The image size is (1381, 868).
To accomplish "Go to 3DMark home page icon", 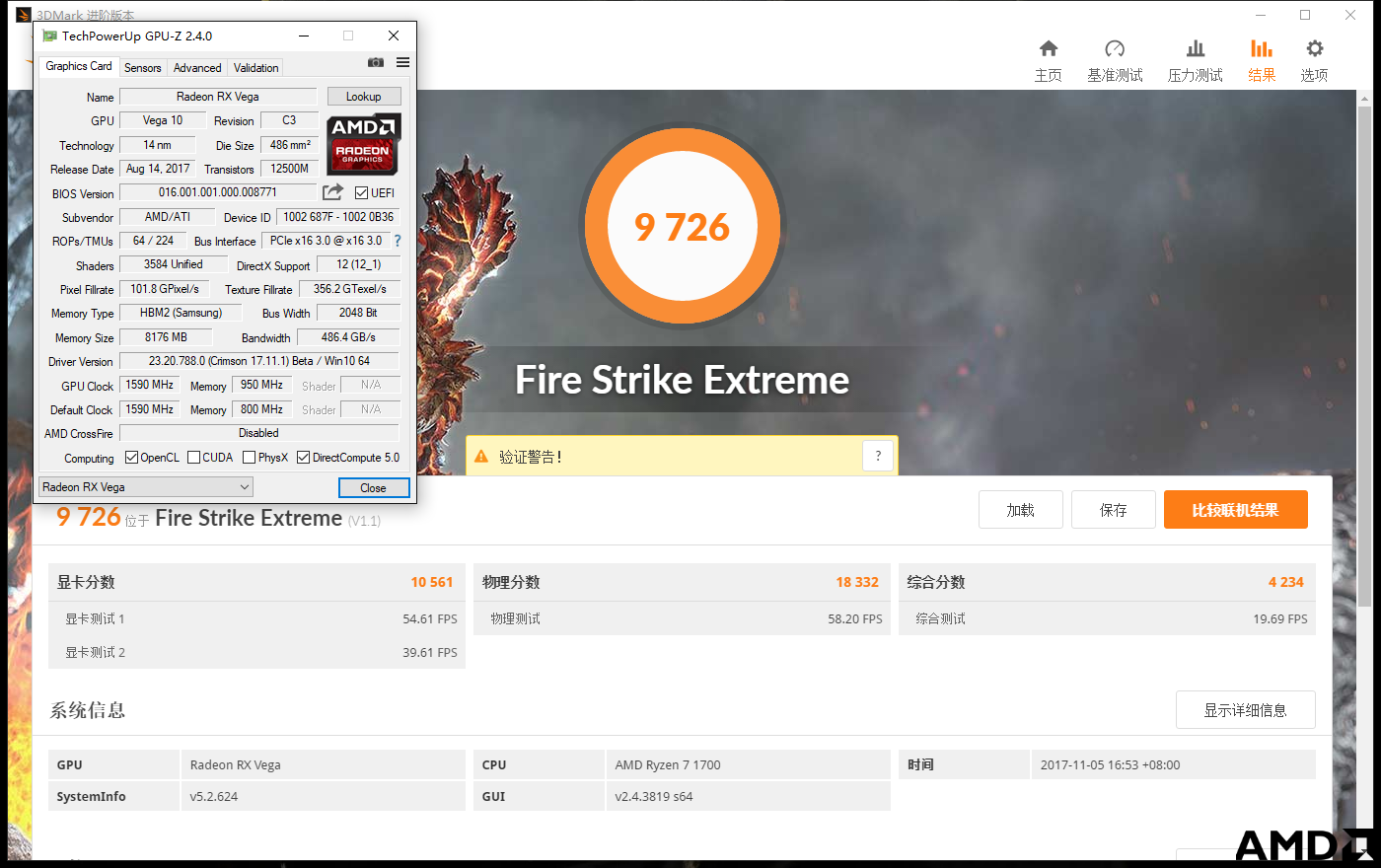I will point(1049,48).
